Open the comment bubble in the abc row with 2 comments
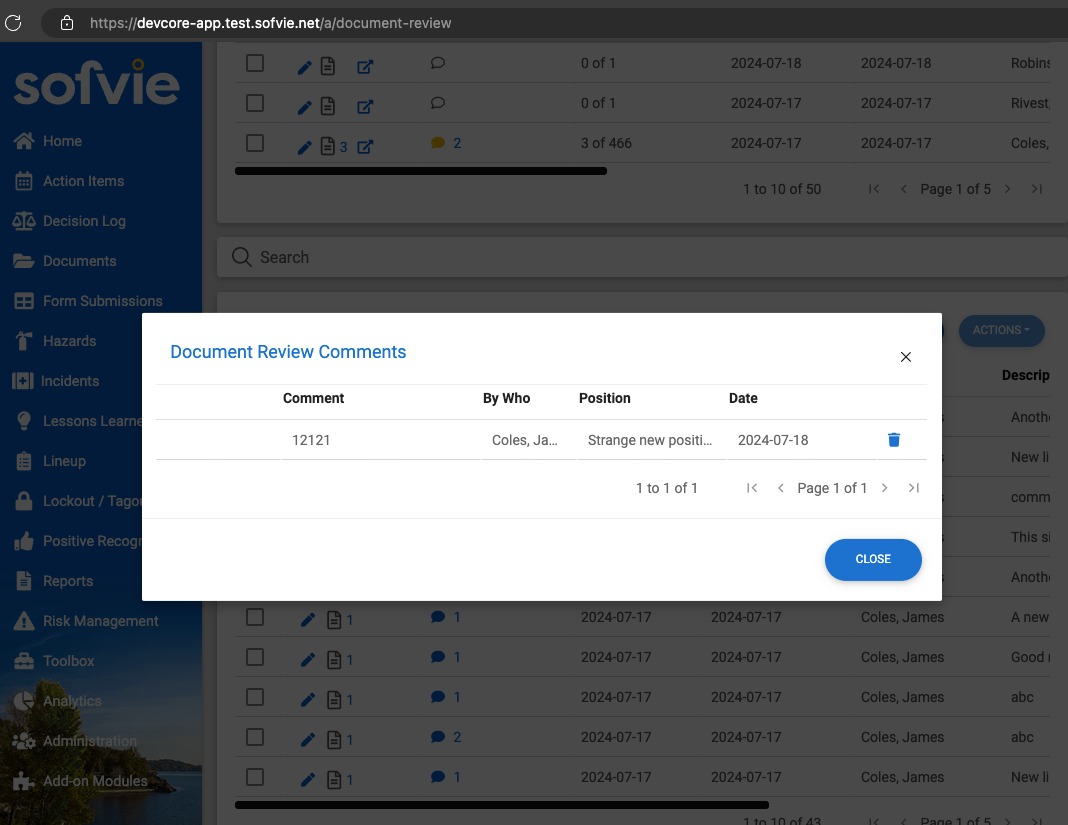 438,737
